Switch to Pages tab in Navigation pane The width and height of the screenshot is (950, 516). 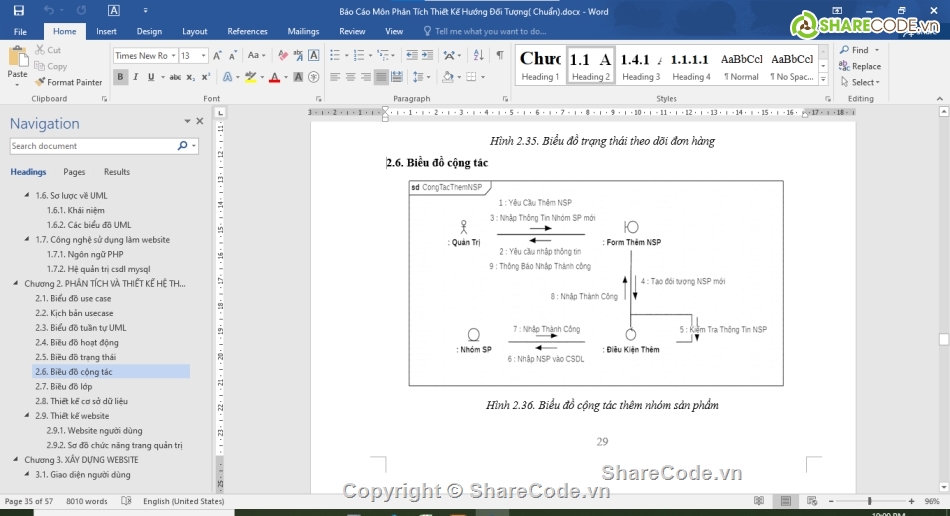click(x=74, y=172)
